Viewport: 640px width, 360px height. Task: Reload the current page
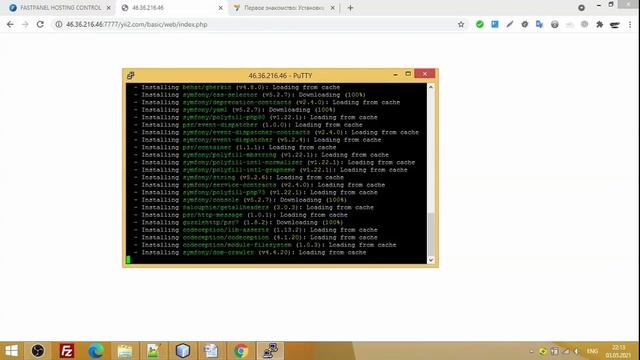click(x=40, y=24)
